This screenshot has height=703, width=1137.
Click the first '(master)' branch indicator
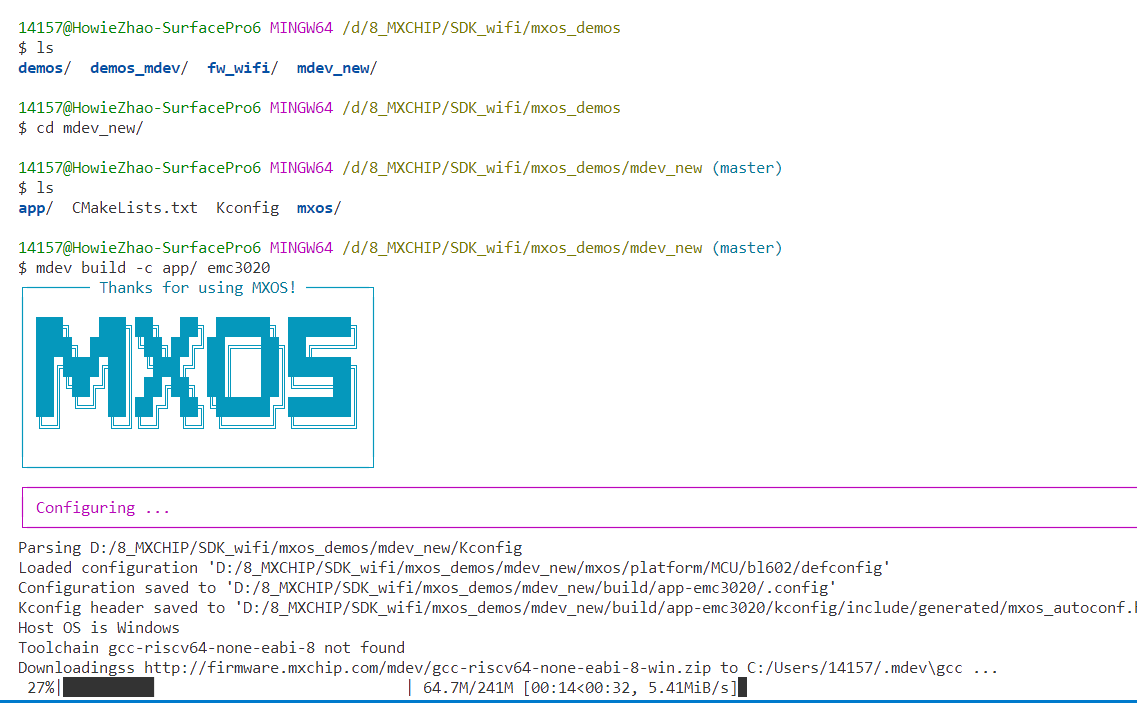tap(747, 168)
